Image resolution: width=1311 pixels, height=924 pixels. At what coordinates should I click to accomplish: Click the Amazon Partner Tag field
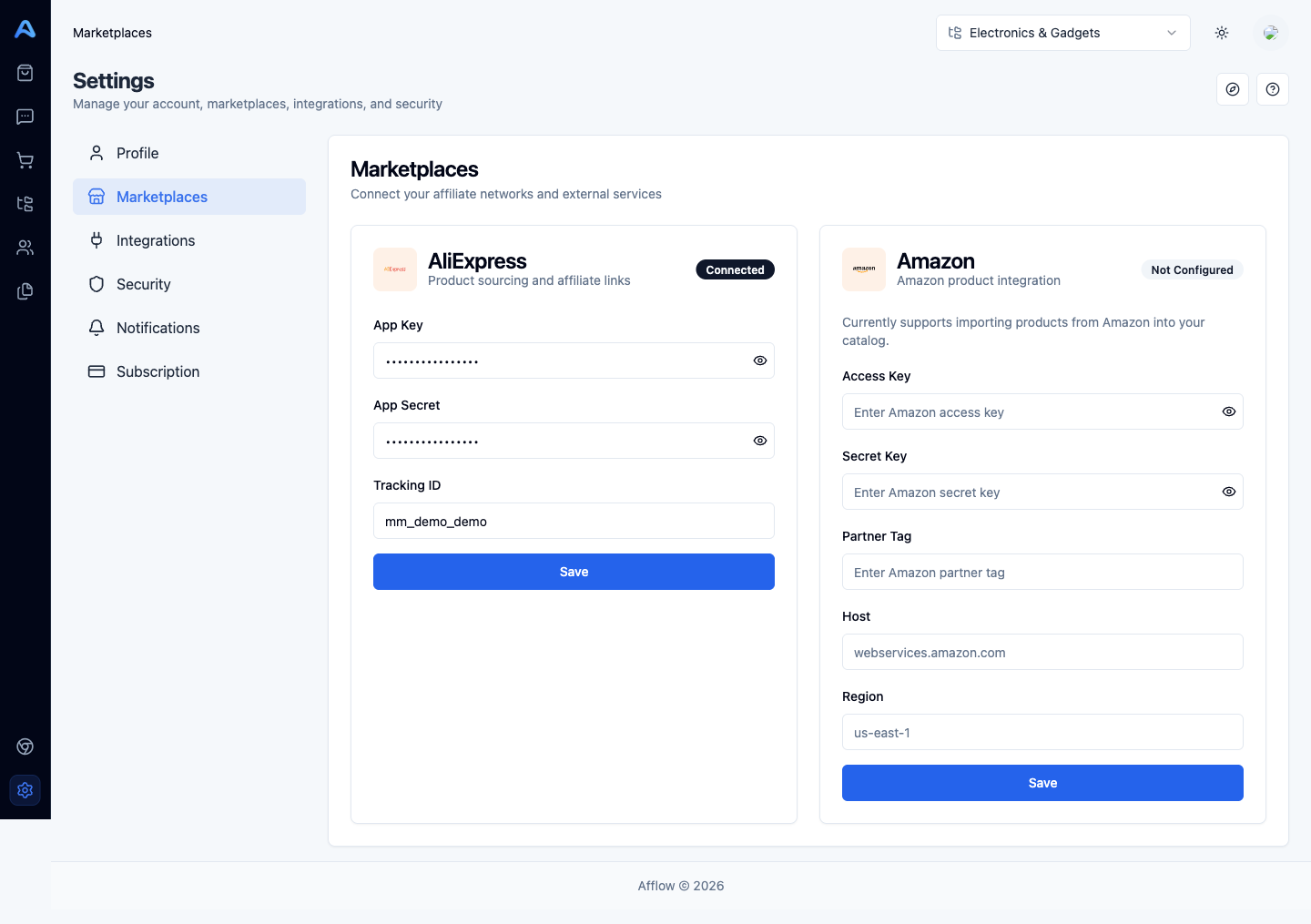tap(1042, 572)
